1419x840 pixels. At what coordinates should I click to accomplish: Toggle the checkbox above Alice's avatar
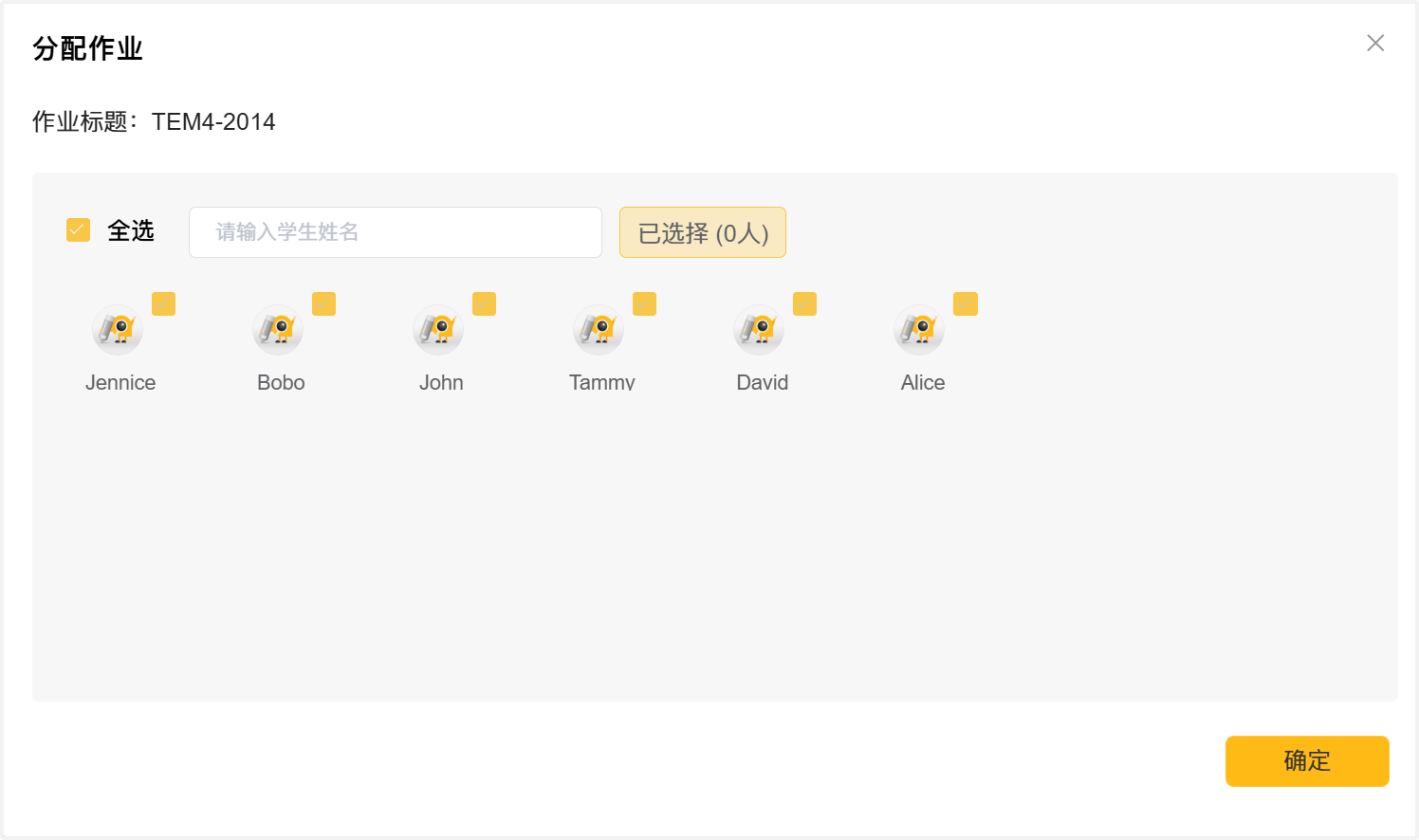click(966, 303)
